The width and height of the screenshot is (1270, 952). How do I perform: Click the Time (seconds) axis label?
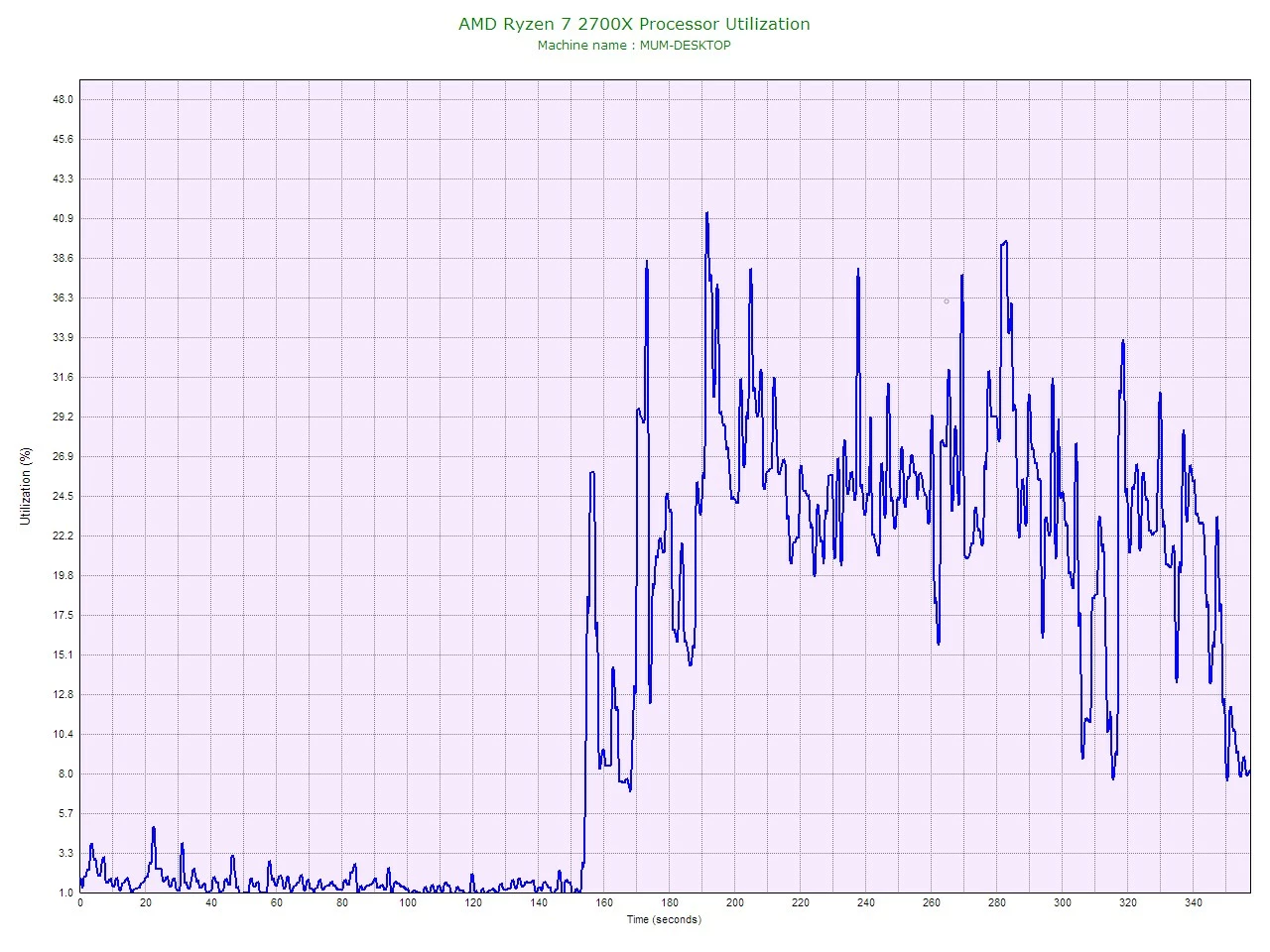(664, 919)
